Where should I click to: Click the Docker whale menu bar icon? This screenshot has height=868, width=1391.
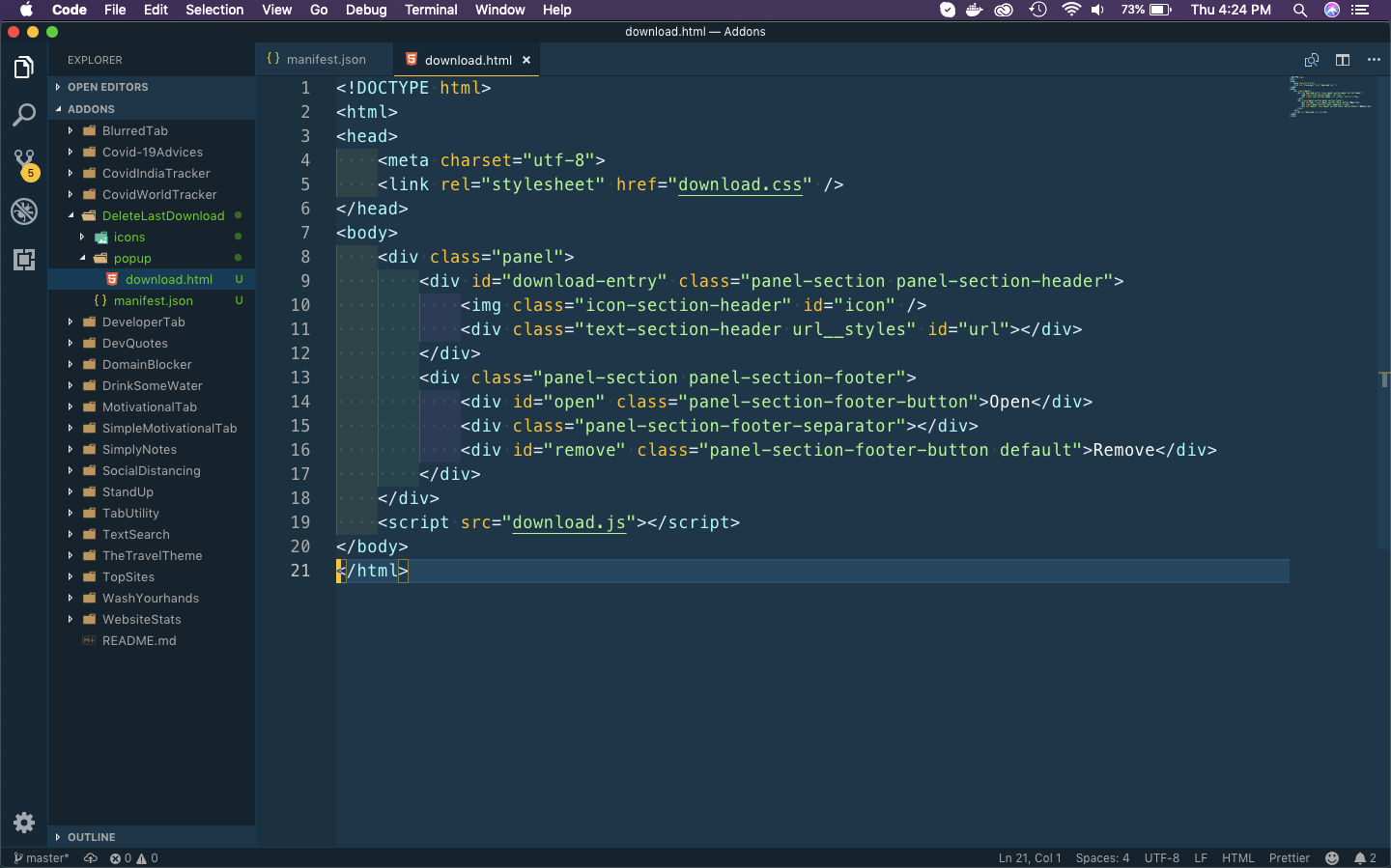pos(975,10)
